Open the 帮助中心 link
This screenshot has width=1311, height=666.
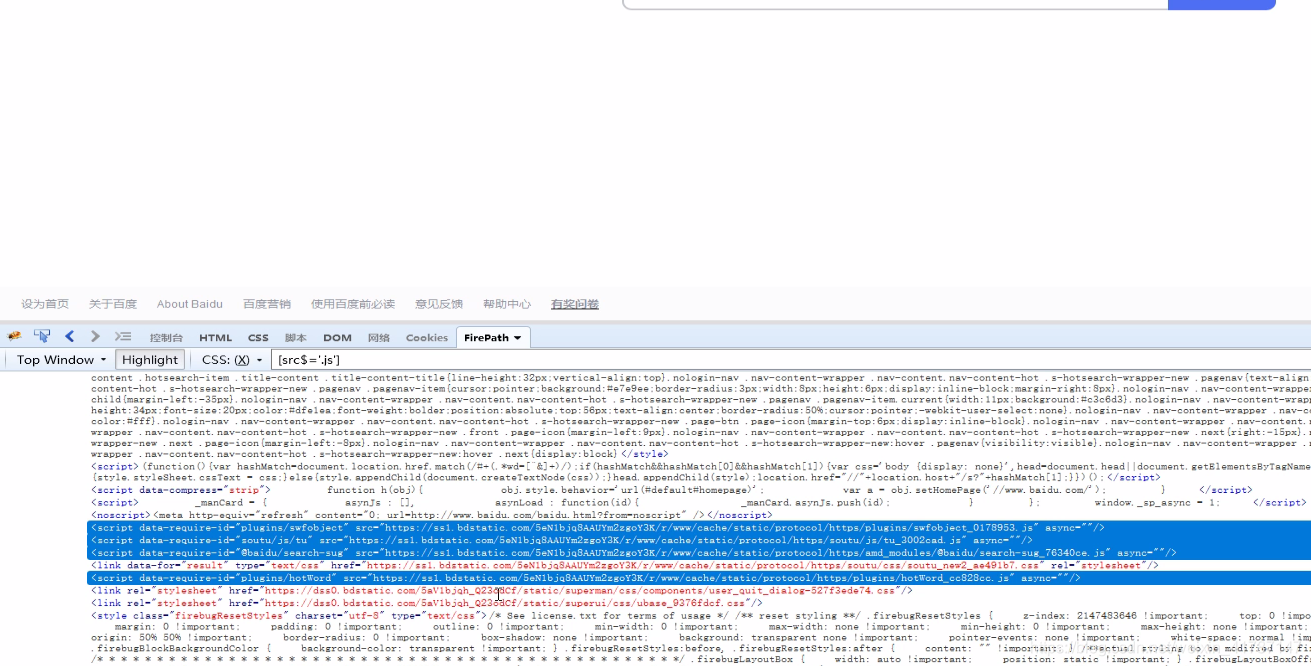(507, 304)
